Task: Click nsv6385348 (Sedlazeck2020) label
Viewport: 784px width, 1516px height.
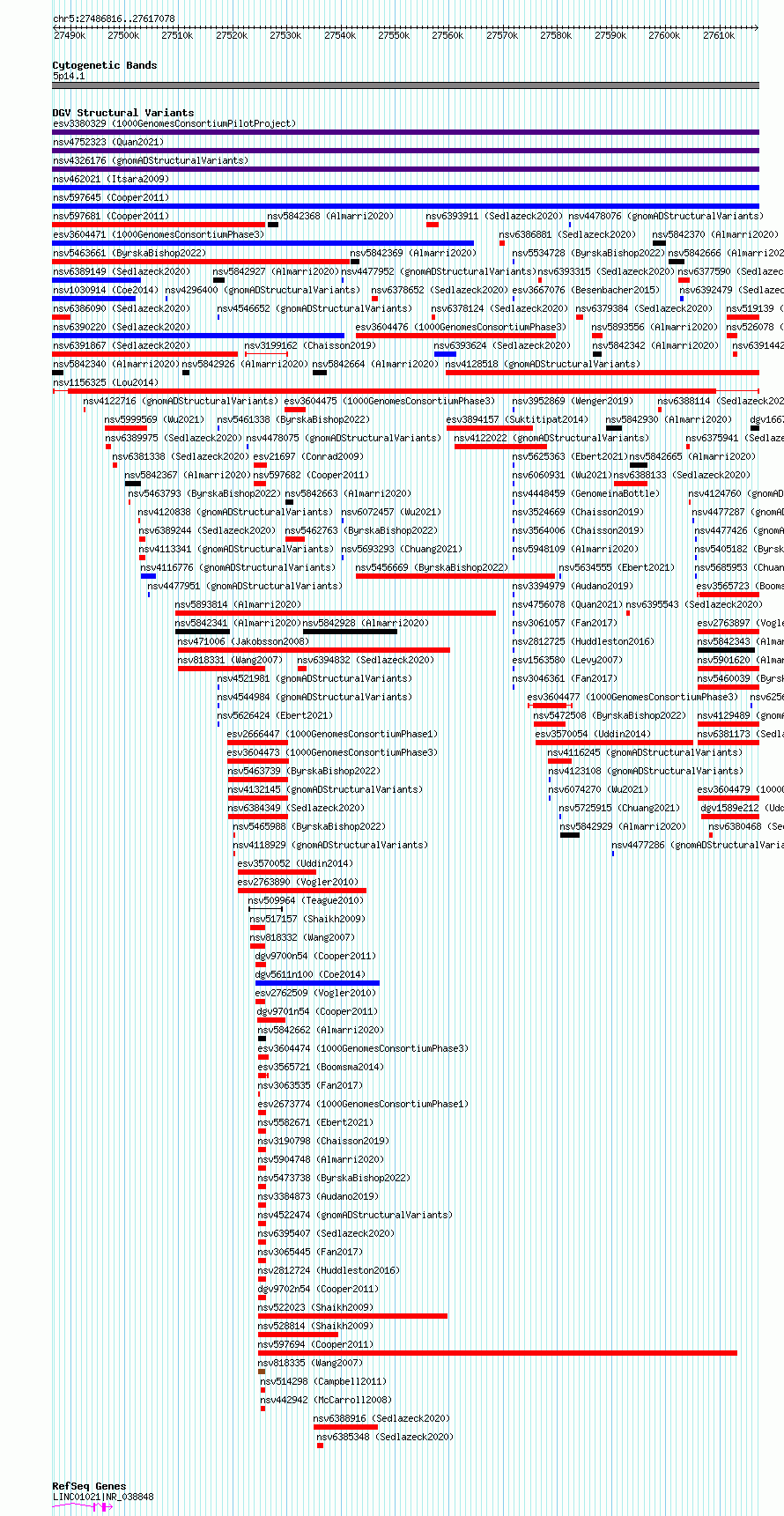Action: pos(386,1437)
